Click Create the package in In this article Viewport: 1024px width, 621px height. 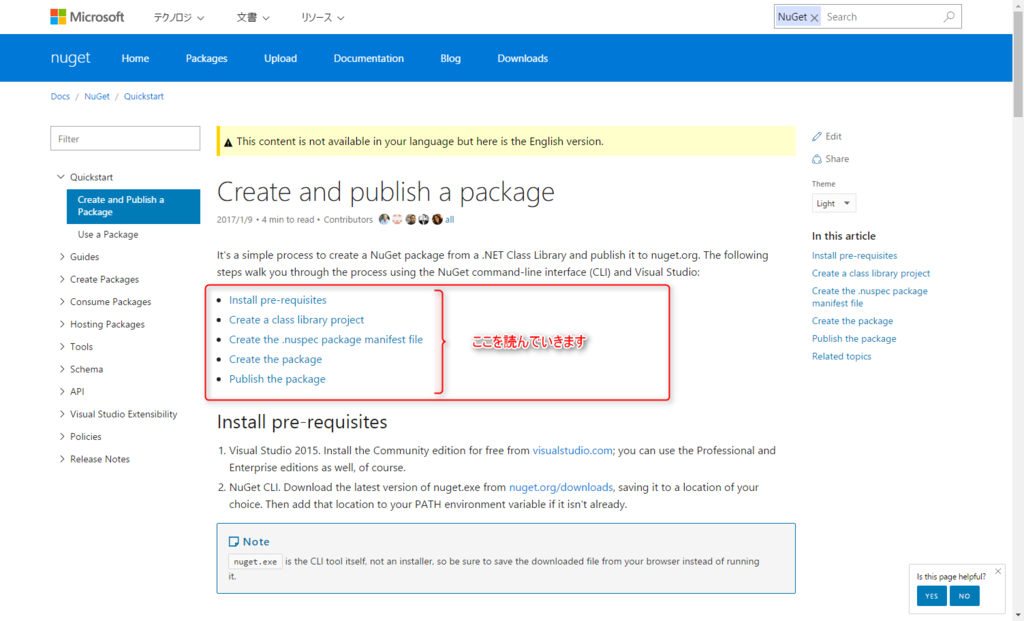tap(852, 321)
